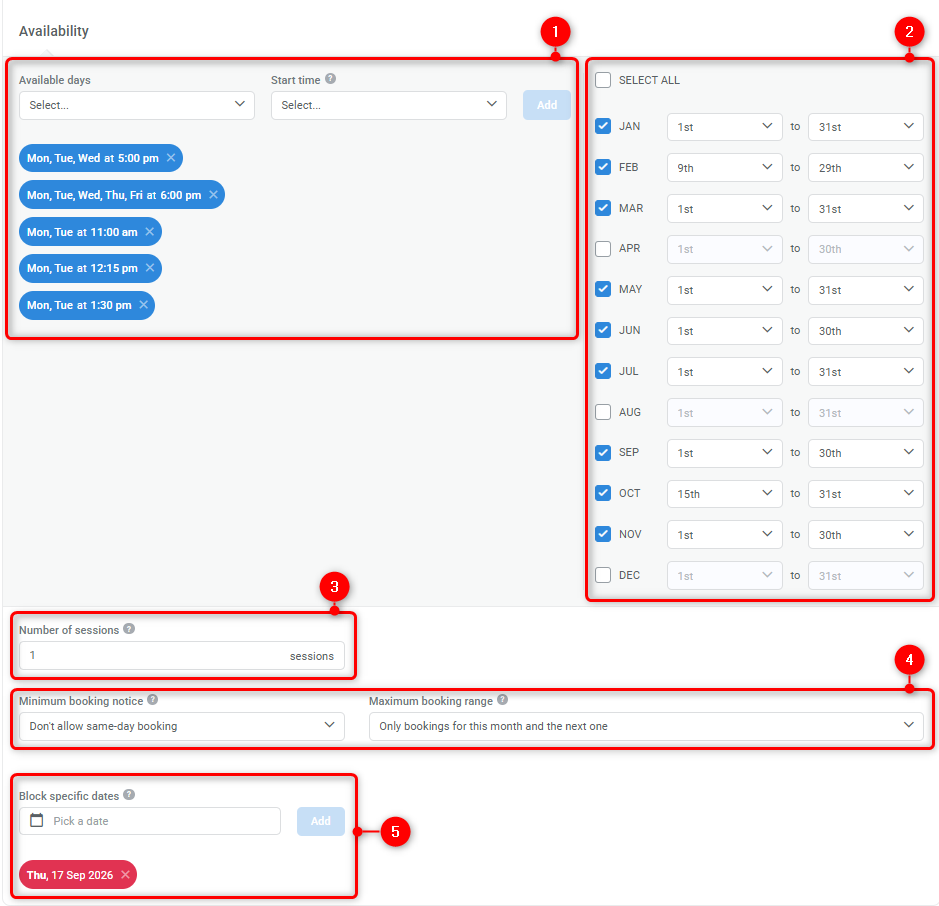Disable availability for JAN

click(x=603, y=127)
